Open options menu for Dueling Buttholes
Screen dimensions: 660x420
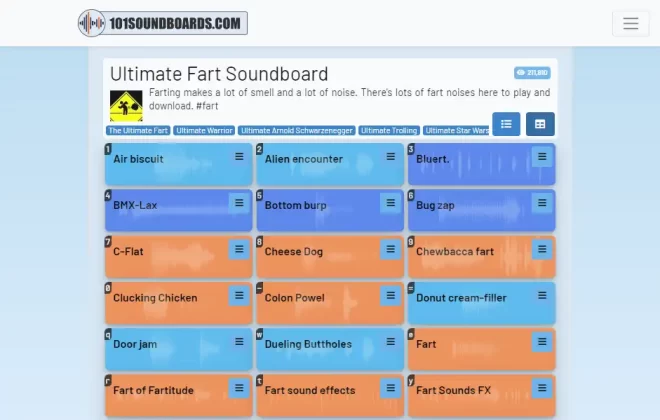click(x=391, y=342)
